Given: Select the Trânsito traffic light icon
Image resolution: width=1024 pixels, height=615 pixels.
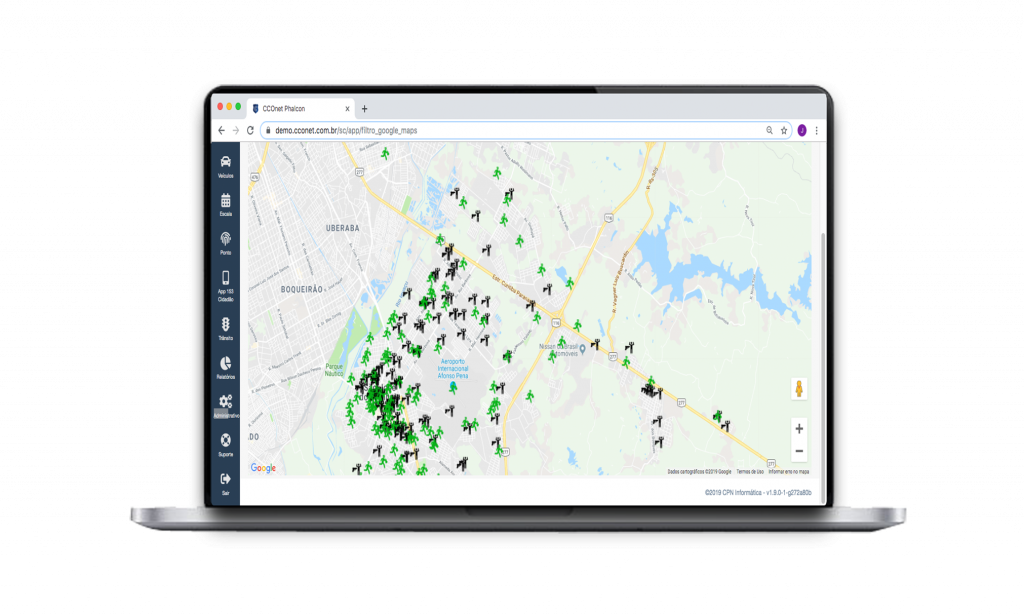Looking at the screenshot, I should coord(226,325).
